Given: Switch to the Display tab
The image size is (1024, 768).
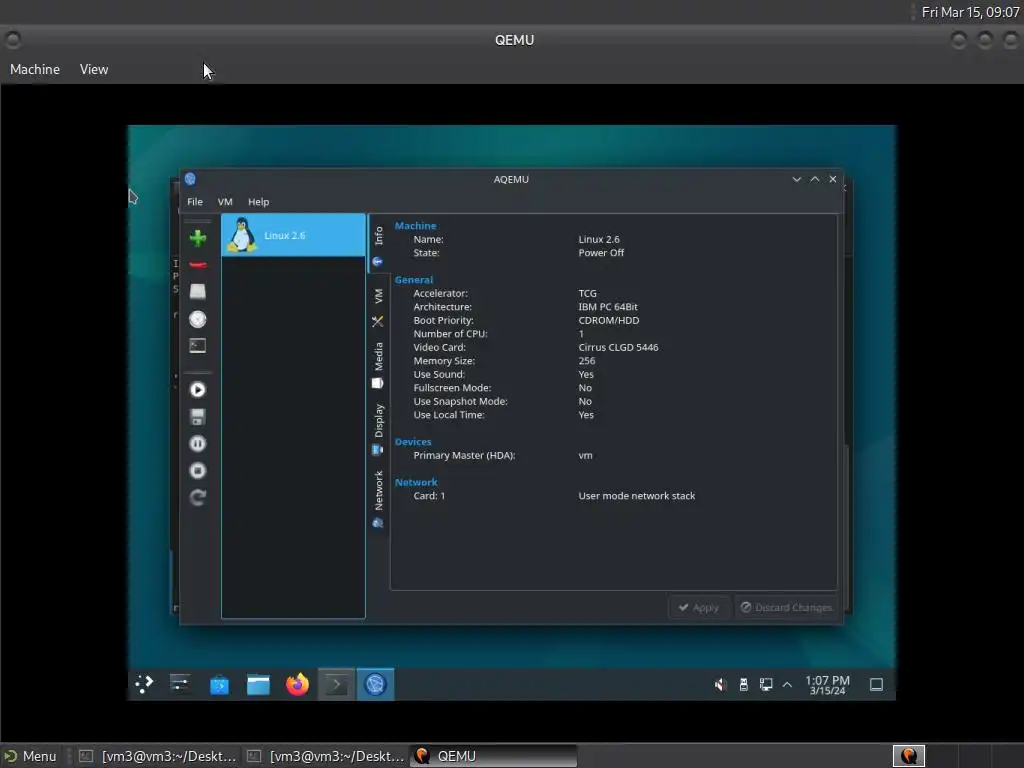Looking at the screenshot, I should click(378, 429).
